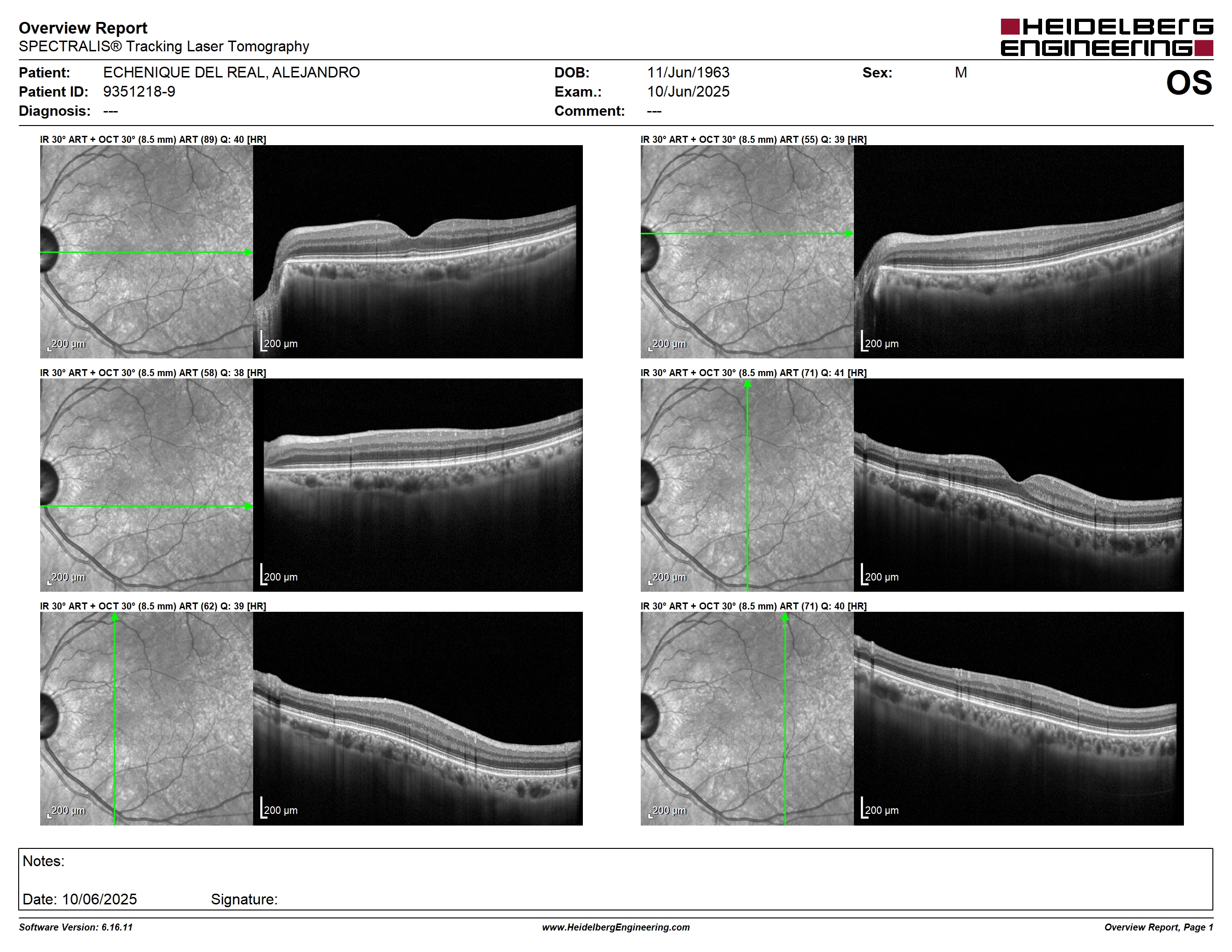
Task: Click the Date: 10/06/2025 entry
Action: [x=79, y=899]
